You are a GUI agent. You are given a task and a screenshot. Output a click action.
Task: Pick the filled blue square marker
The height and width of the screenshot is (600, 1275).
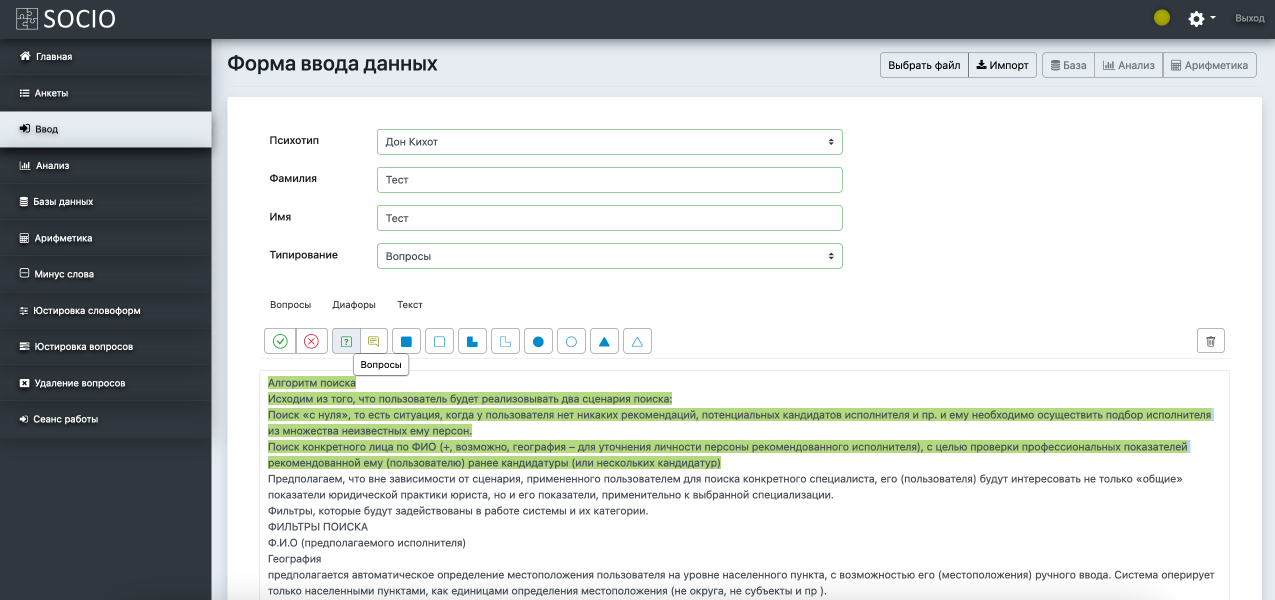tap(406, 341)
